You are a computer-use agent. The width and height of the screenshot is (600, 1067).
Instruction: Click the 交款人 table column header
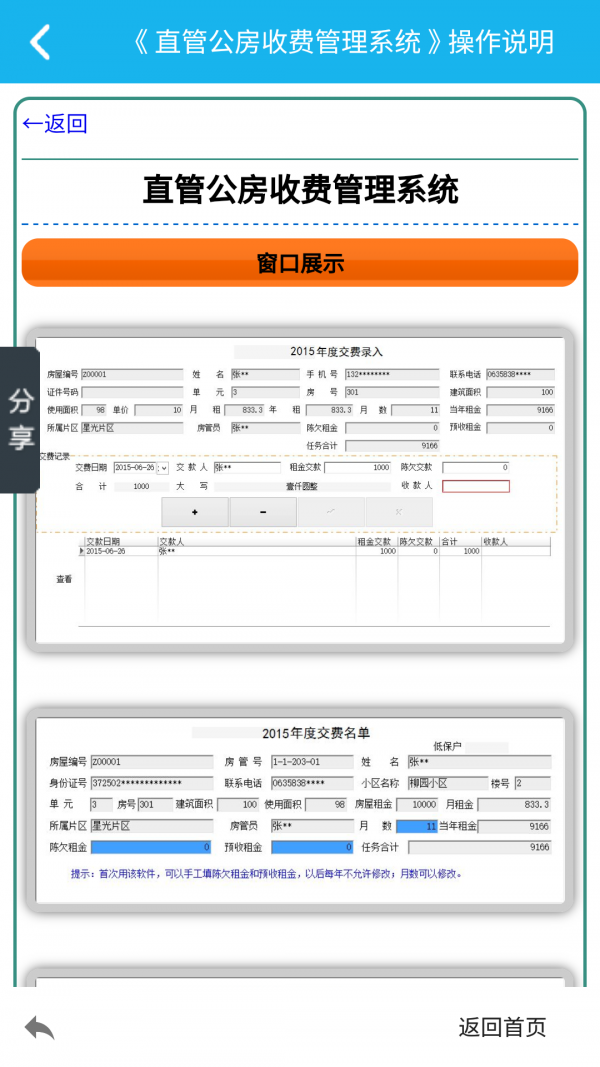tap(256, 542)
